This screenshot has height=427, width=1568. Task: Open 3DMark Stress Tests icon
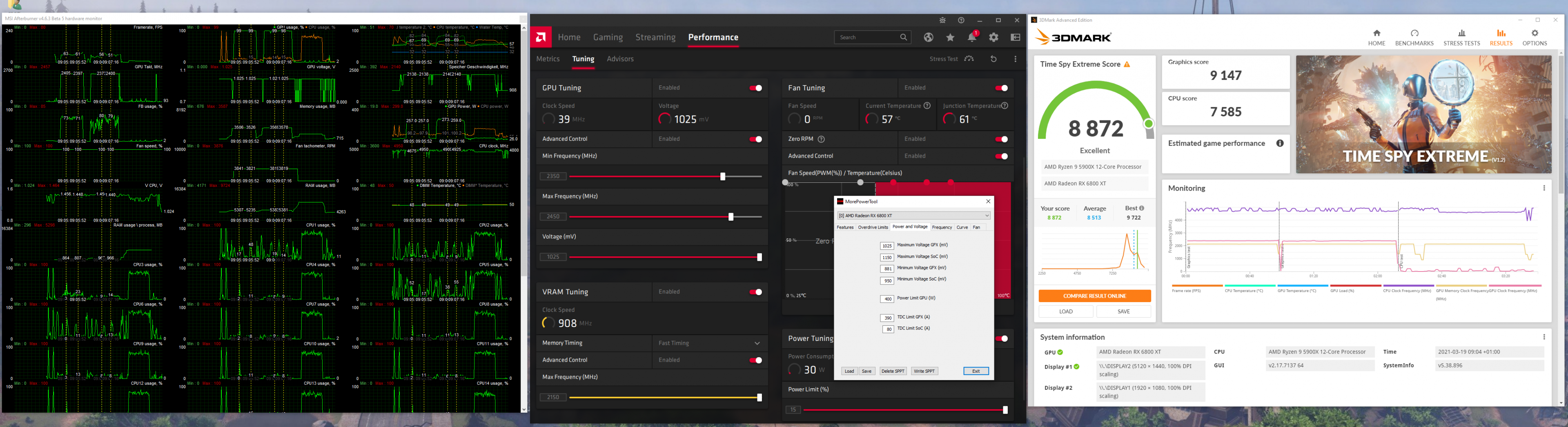[1461, 33]
